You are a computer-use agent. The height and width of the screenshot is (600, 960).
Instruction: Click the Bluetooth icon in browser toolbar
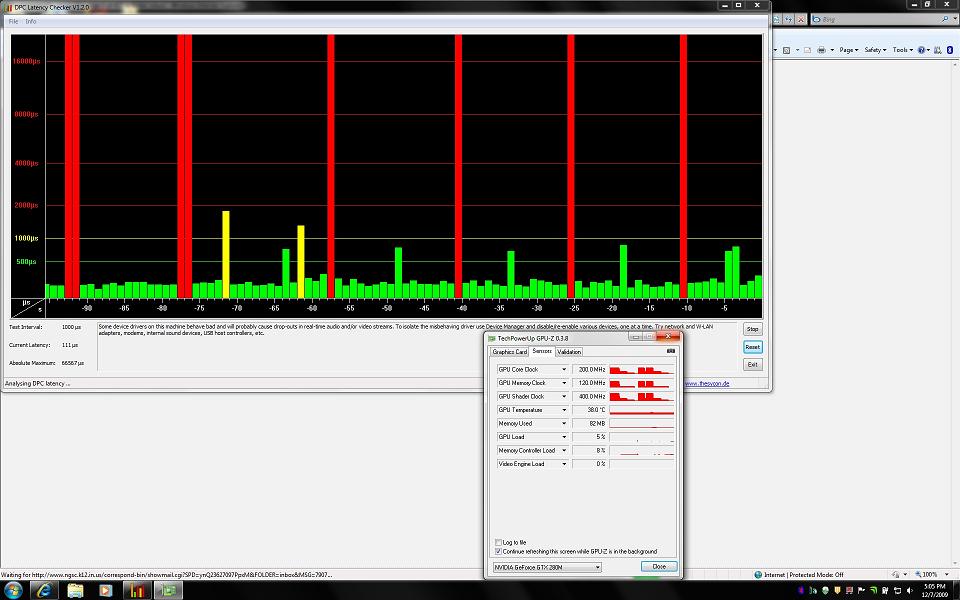[x=950, y=50]
